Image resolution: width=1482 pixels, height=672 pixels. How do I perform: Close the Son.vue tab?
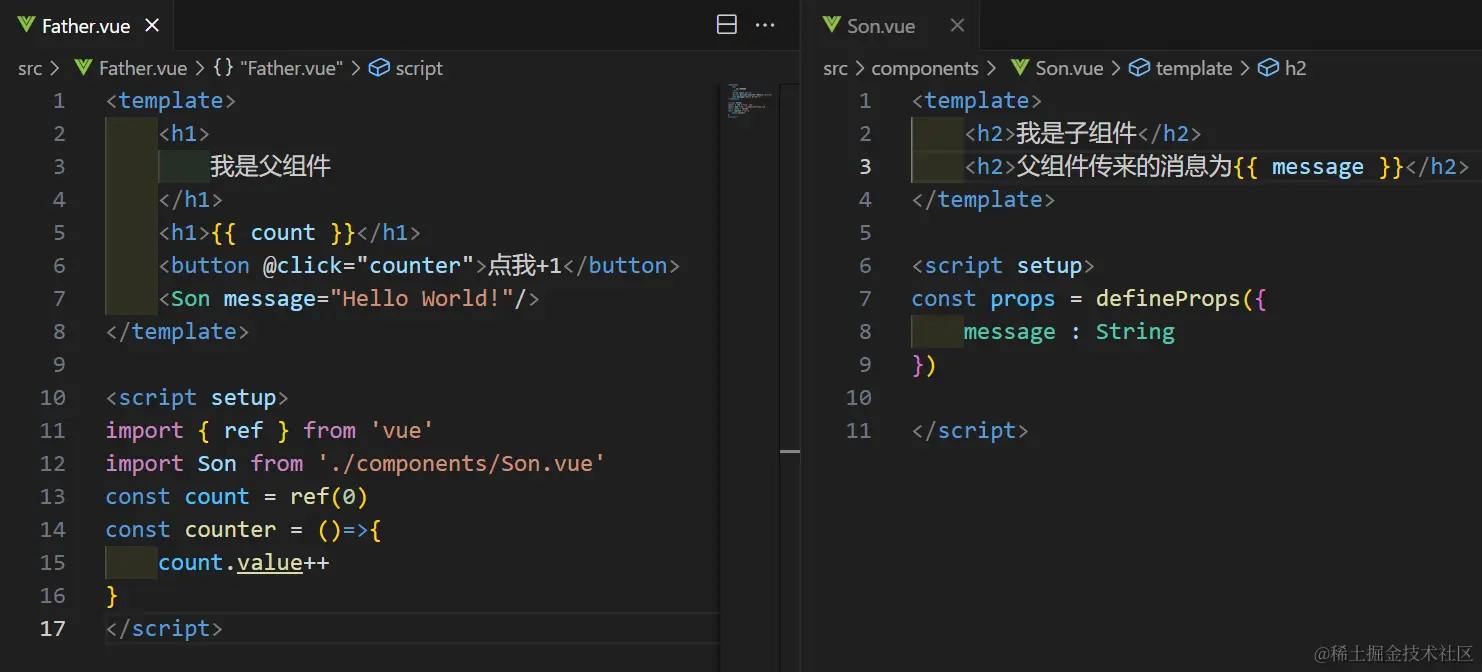(x=957, y=26)
